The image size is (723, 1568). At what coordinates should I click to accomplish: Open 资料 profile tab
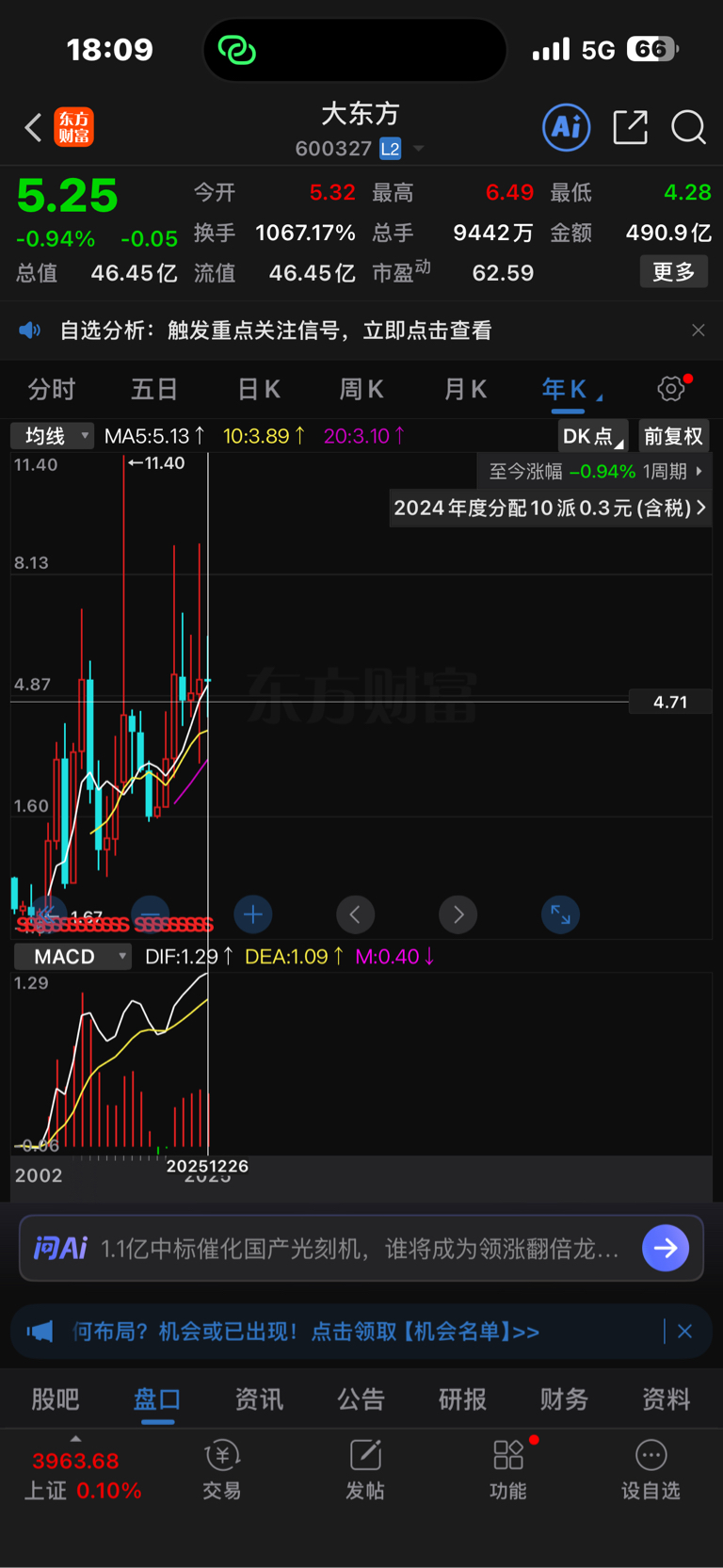[x=666, y=1399]
